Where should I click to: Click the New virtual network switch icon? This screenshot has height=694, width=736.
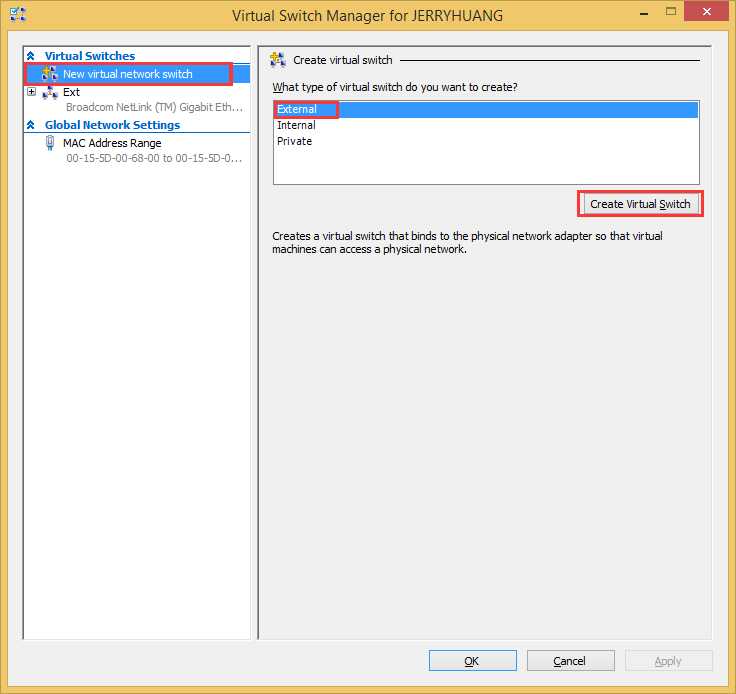tap(50, 74)
